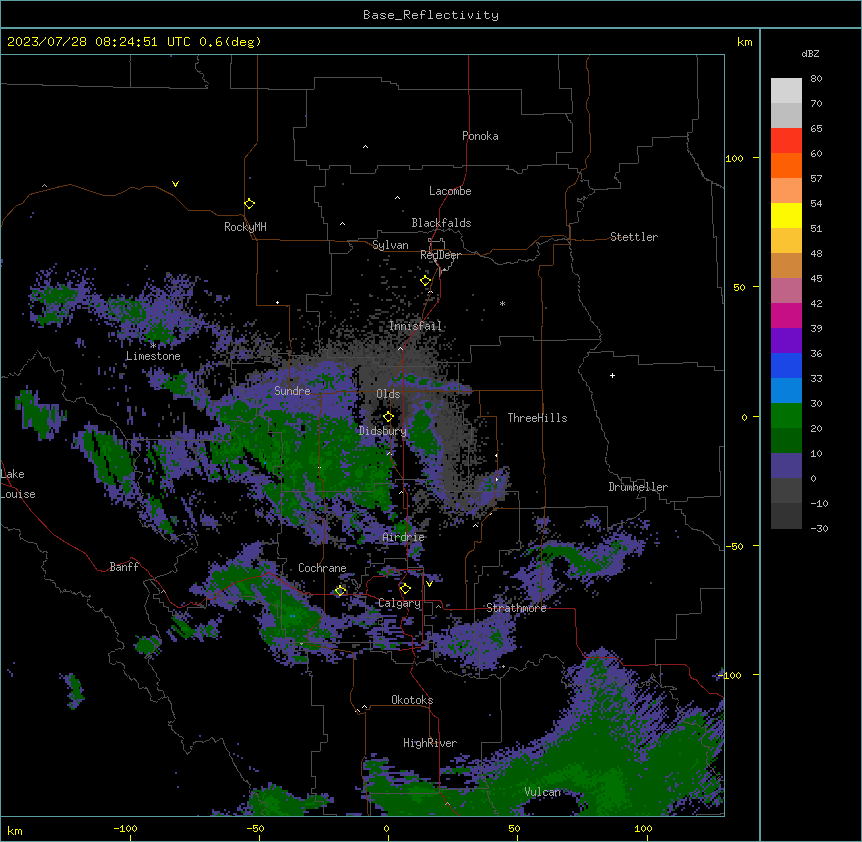Screen dimensions: 862x842
Task: Click the 80 value on dBZ scale
Action: (x=816, y=79)
